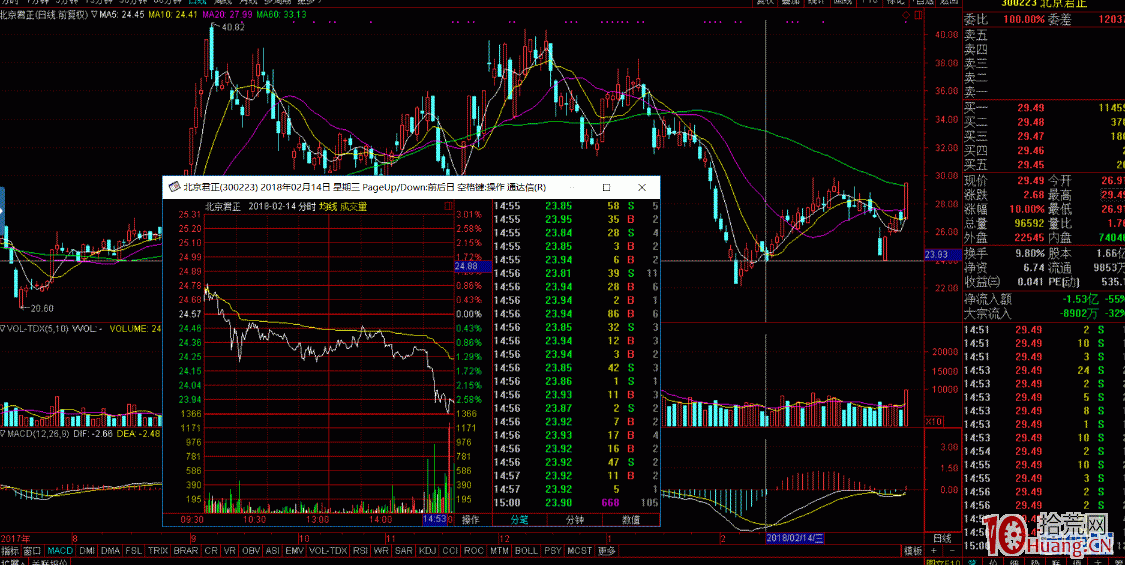Open the 模板 template menu

[913, 551]
